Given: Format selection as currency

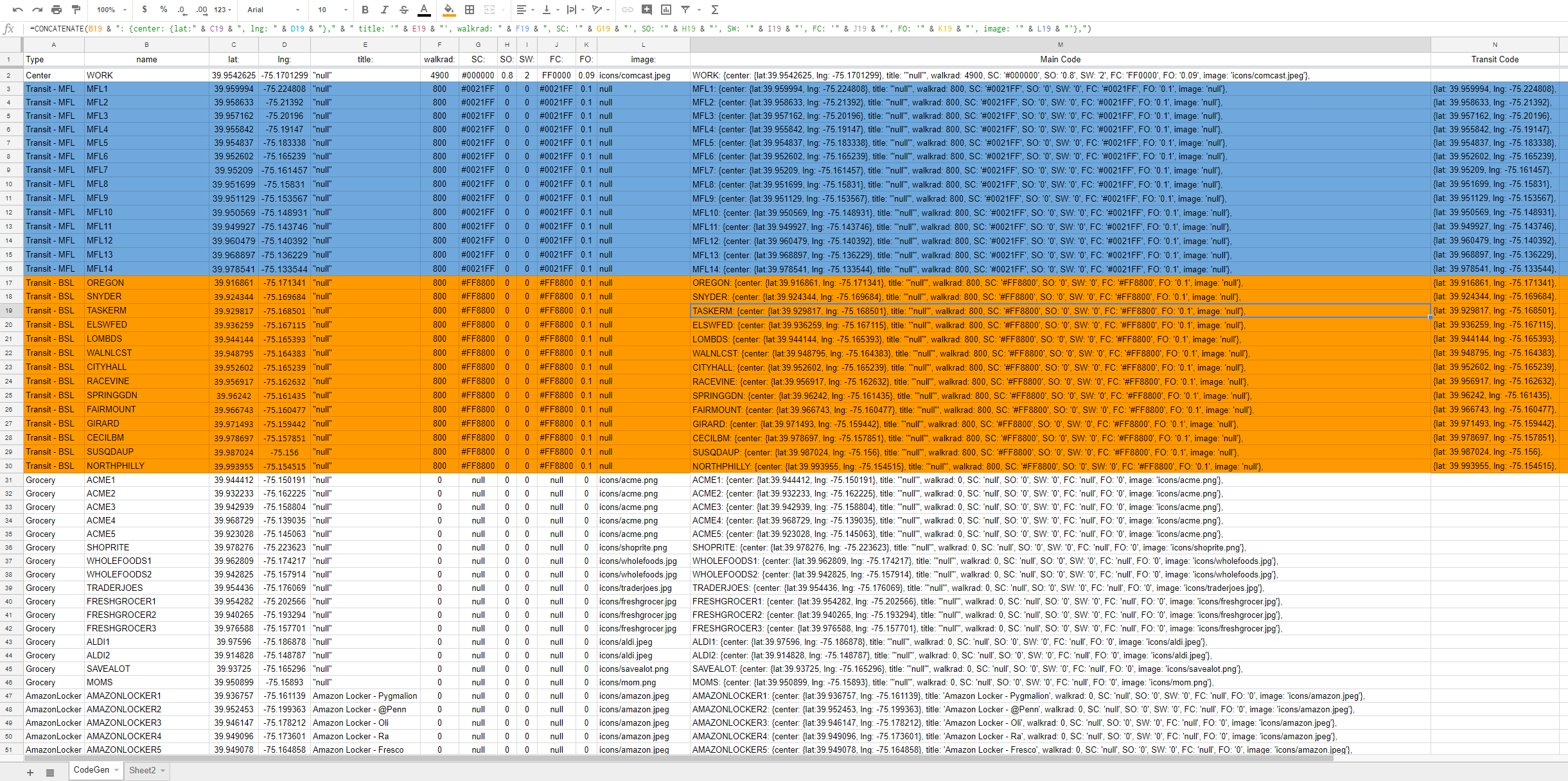Looking at the screenshot, I should click(x=145, y=10).
